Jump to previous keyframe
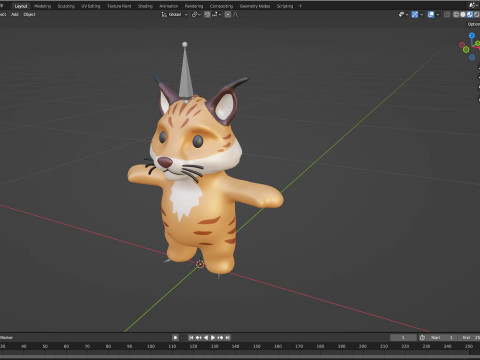This screenshot has height=360, width=480. 198,337
